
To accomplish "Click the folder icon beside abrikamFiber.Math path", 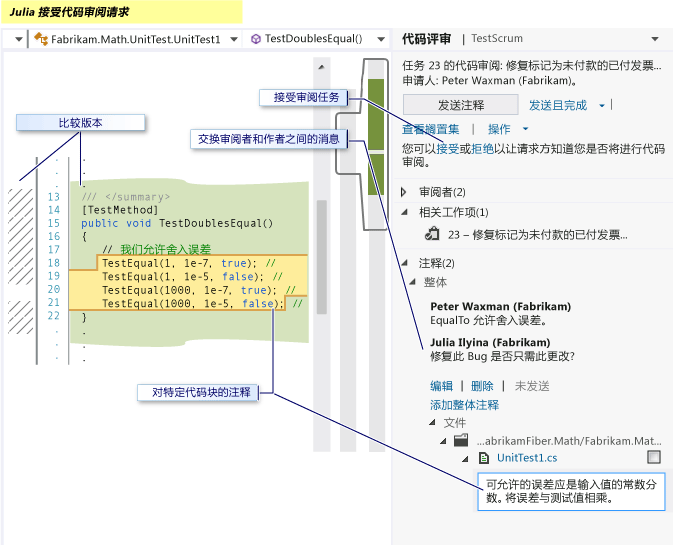I will (x=461, y=440).
